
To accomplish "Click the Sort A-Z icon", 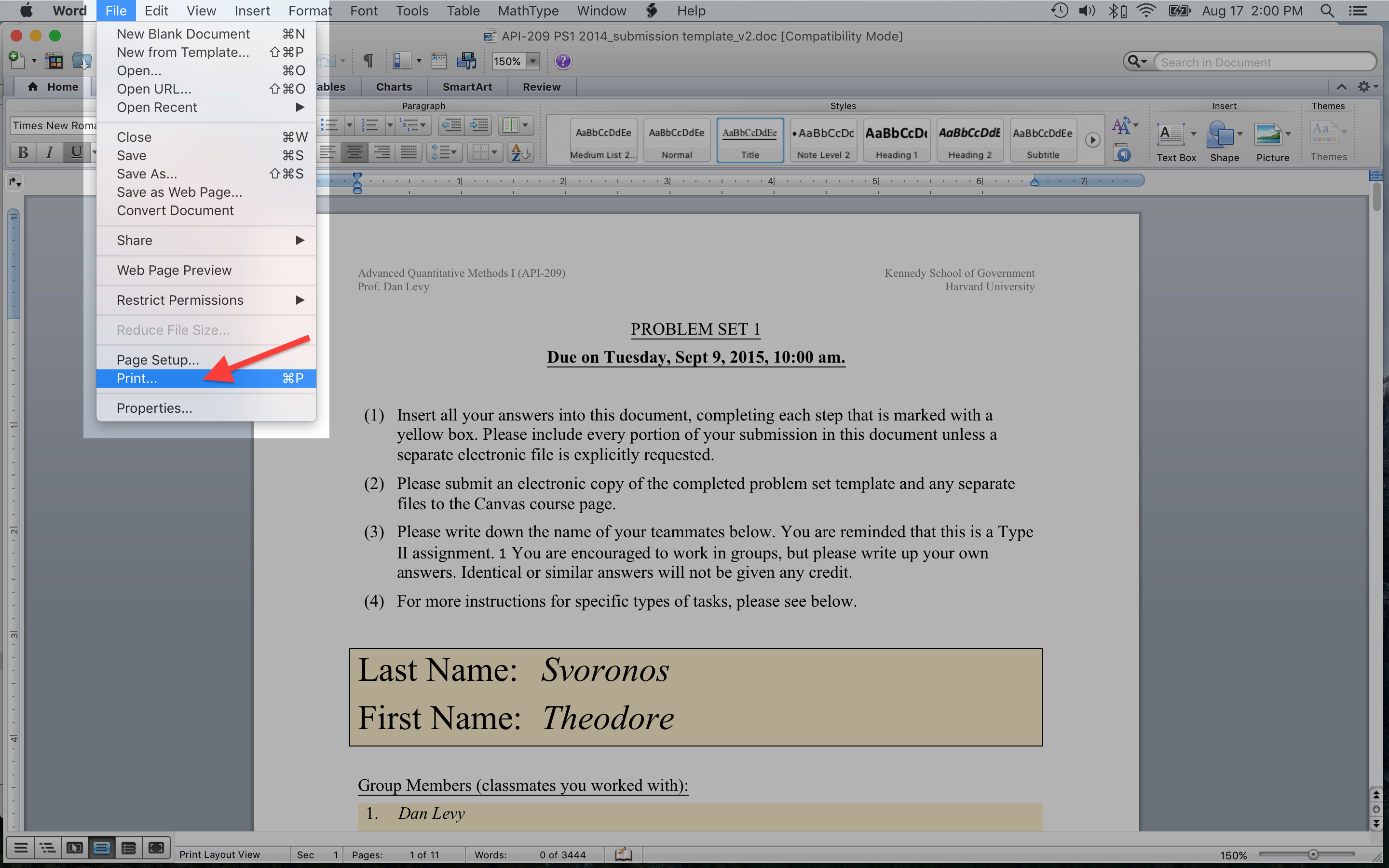I will tap(520, 152).
